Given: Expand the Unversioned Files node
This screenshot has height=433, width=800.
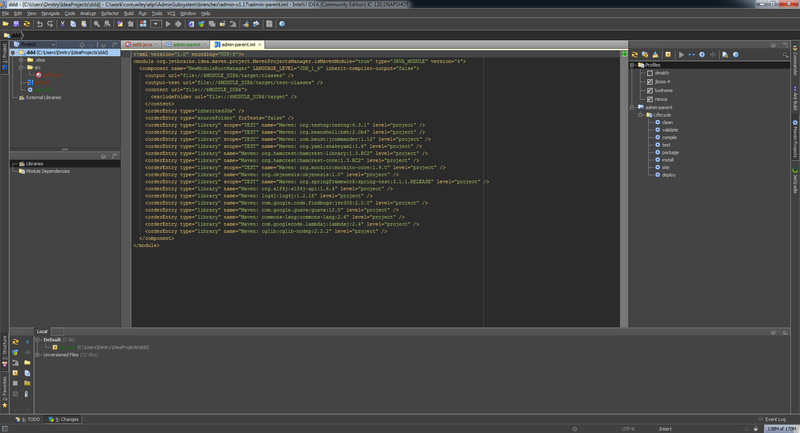Looking at the screenshot, I should click(38, 355).
